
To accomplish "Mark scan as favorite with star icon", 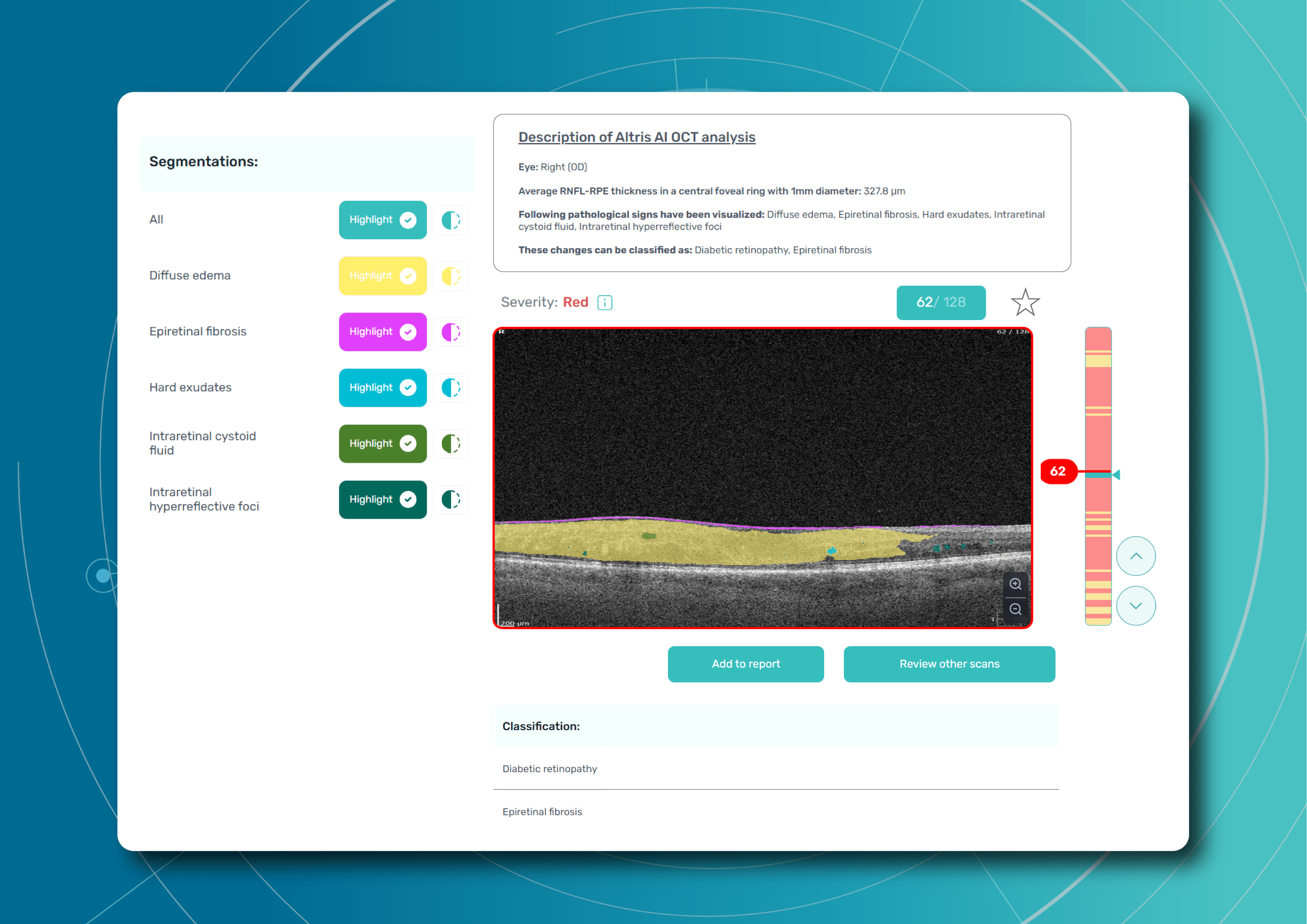I will [1025, 302].
